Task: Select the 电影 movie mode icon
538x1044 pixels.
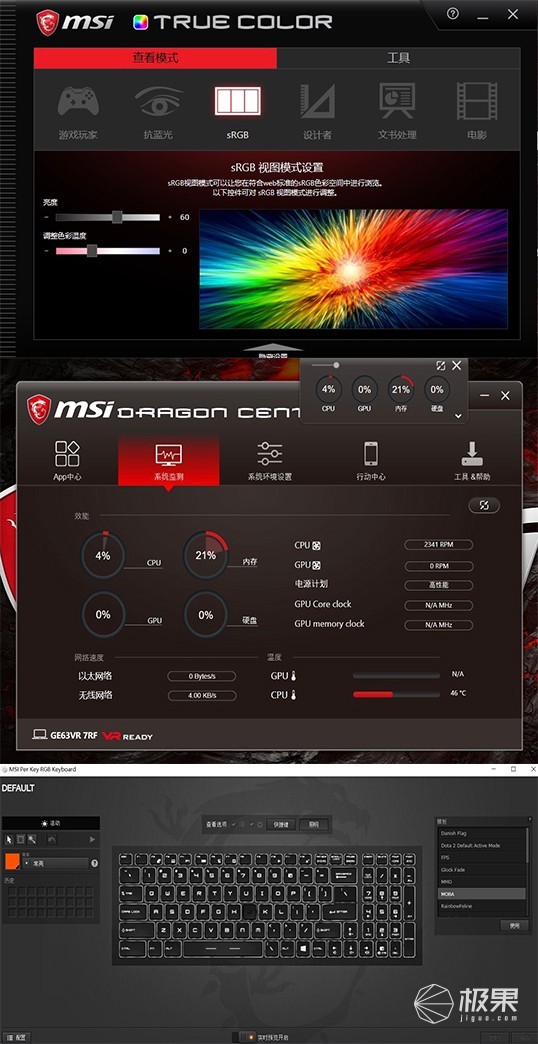Action: (477, 101)
